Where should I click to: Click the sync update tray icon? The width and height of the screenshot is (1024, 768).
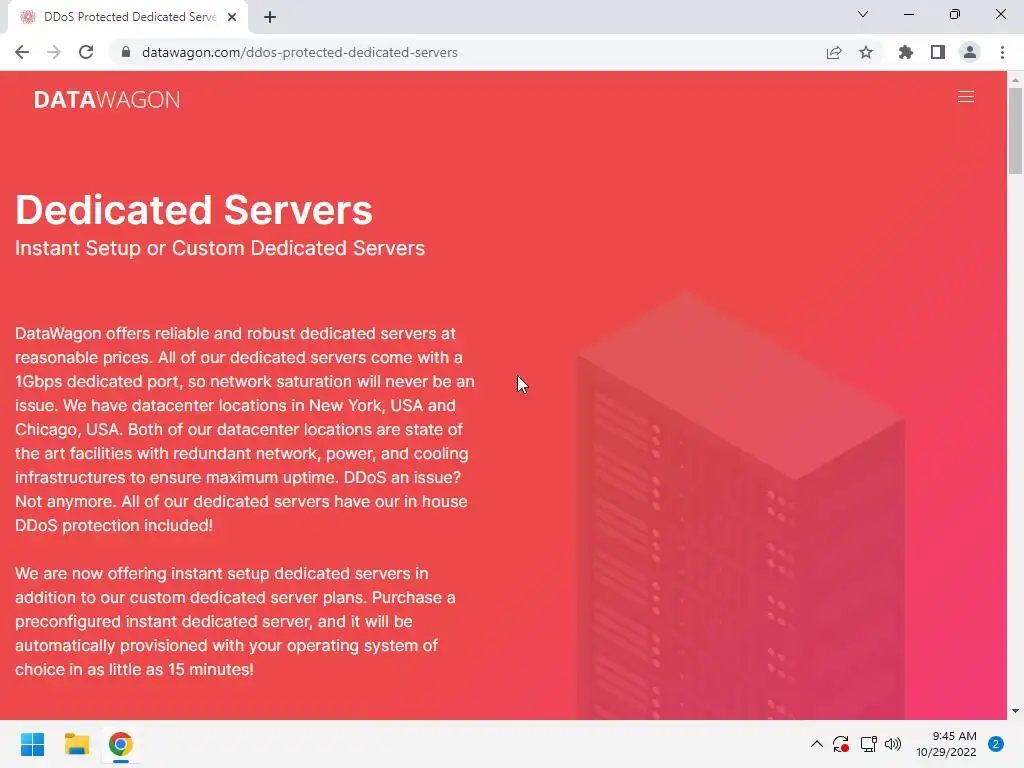840,744
